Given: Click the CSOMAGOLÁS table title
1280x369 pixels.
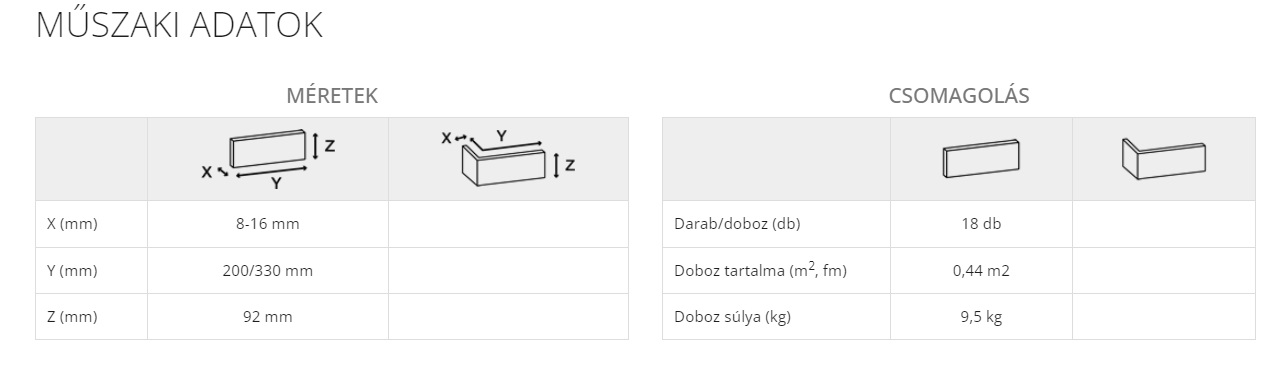Looking at the screenshot, I should (959, 97).
